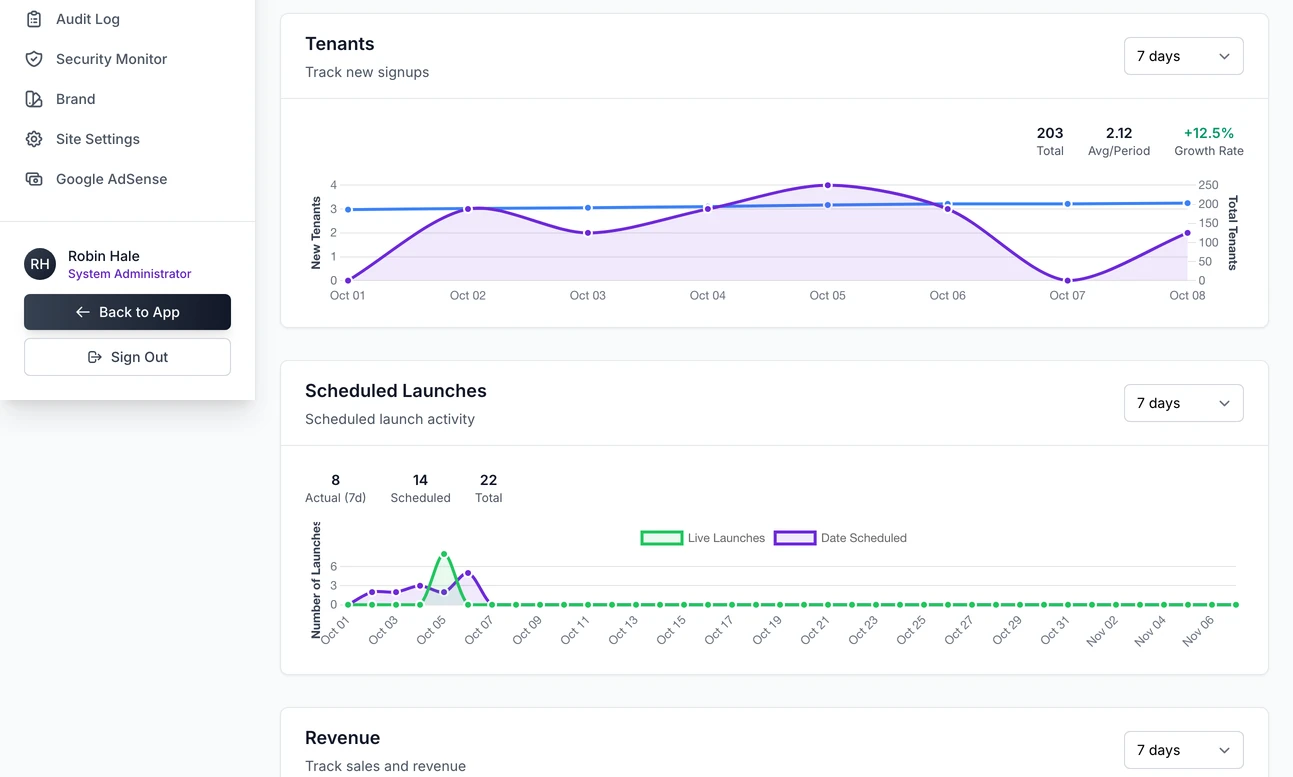Click the 14 Scheduled stat
1293x777 pixels.
pos(420,488)
